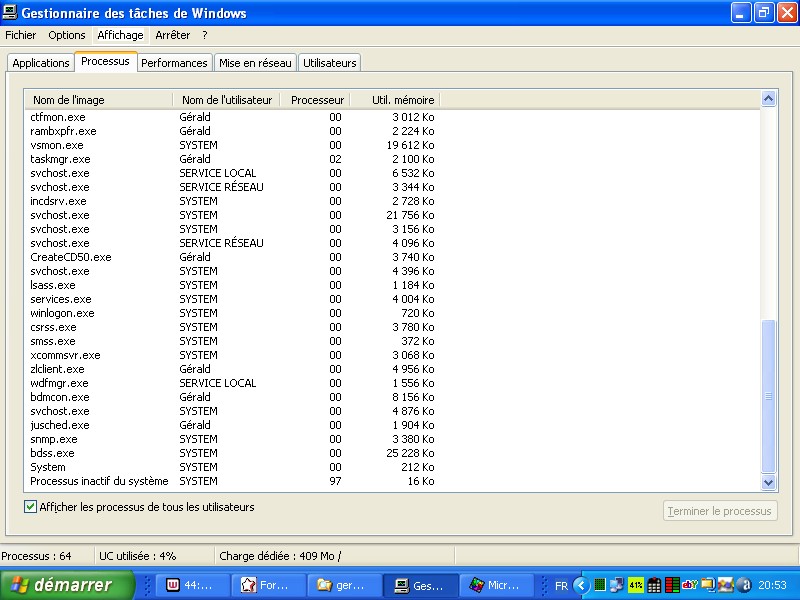Open the Options menu
This screenshot has height=600, width=800.
tap(67, 35)
